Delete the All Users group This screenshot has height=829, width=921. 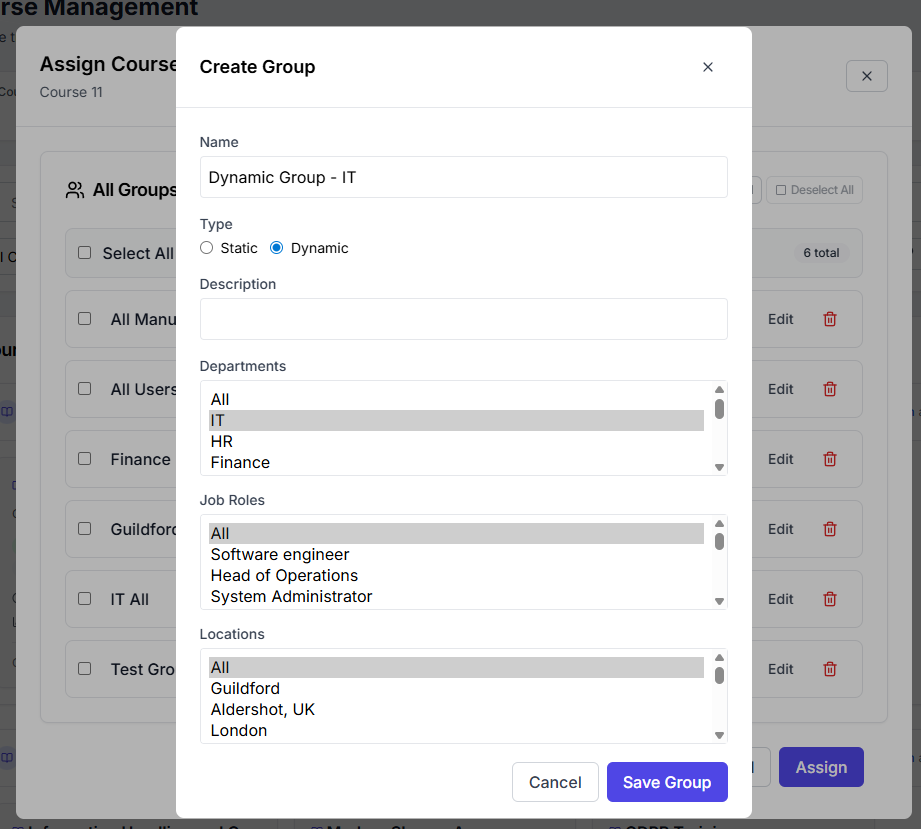point(830,389)
